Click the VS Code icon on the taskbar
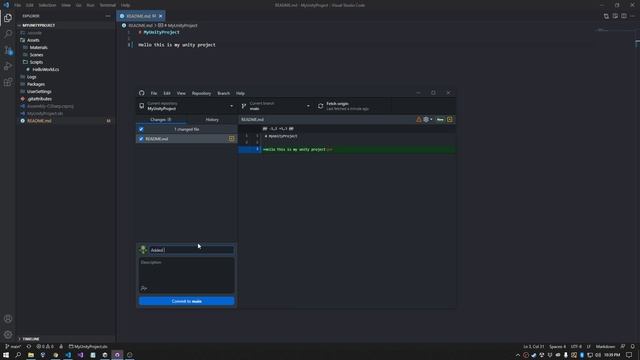 click(68, 355)
